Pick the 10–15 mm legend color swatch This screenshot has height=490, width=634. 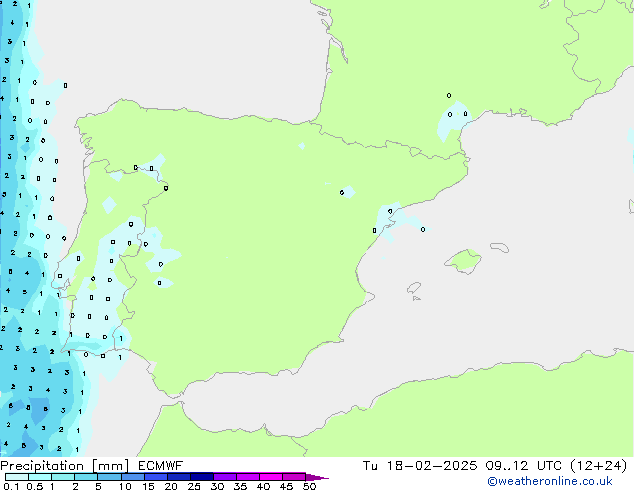pos(132,477)
